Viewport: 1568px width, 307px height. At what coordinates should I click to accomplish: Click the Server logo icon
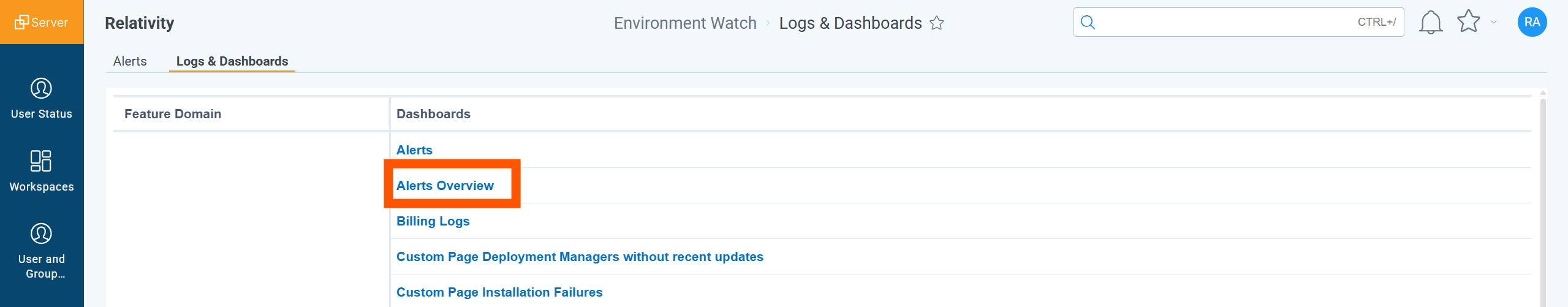pyautogui.click(x=22, y=22)
